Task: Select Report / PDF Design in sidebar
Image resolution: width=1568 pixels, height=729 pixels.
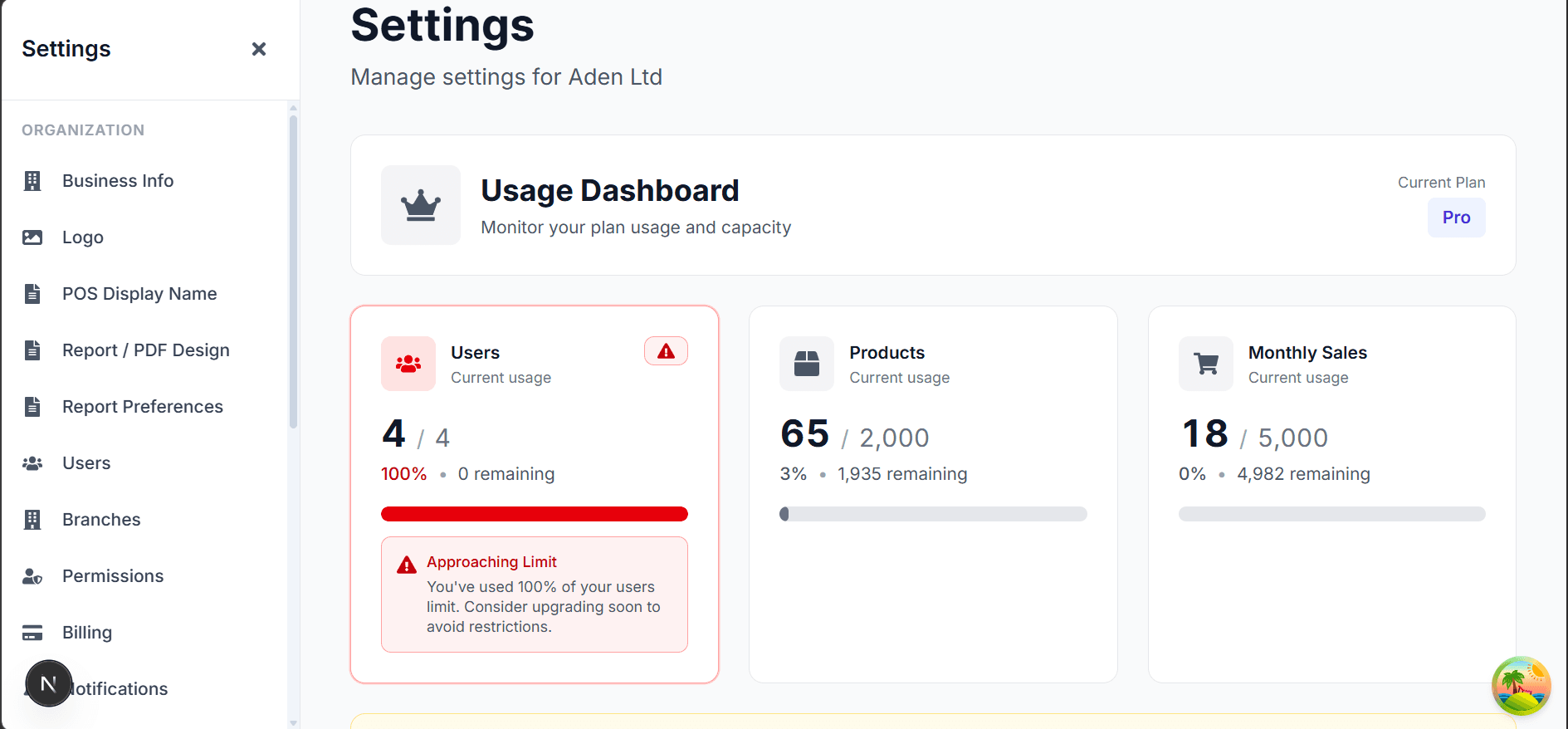Action: [146, 350]
